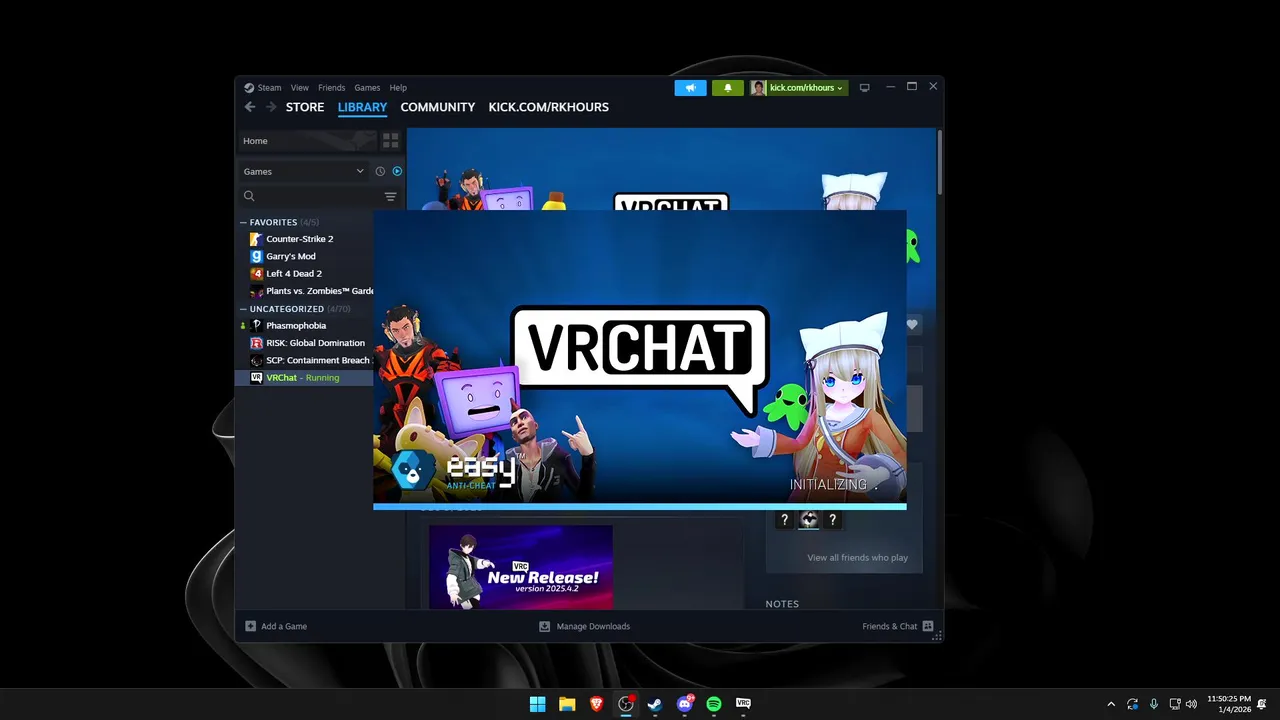Open volume control in system tray
Image resolution: width=1280 pixels, height=720 pixels.
(1191, 704)
